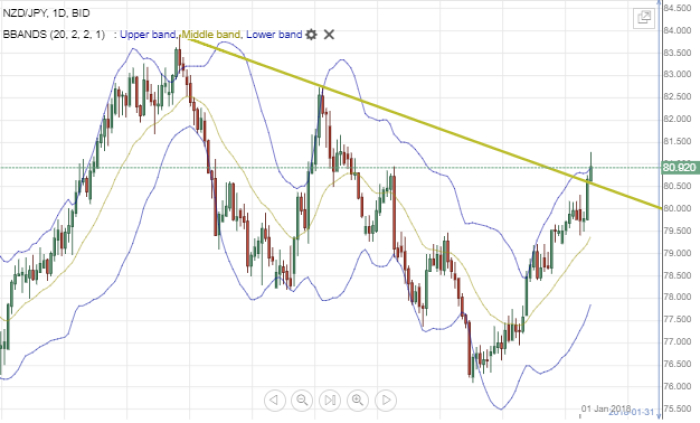
Task: Click the 80.500 price axis label
Action: 677,186
